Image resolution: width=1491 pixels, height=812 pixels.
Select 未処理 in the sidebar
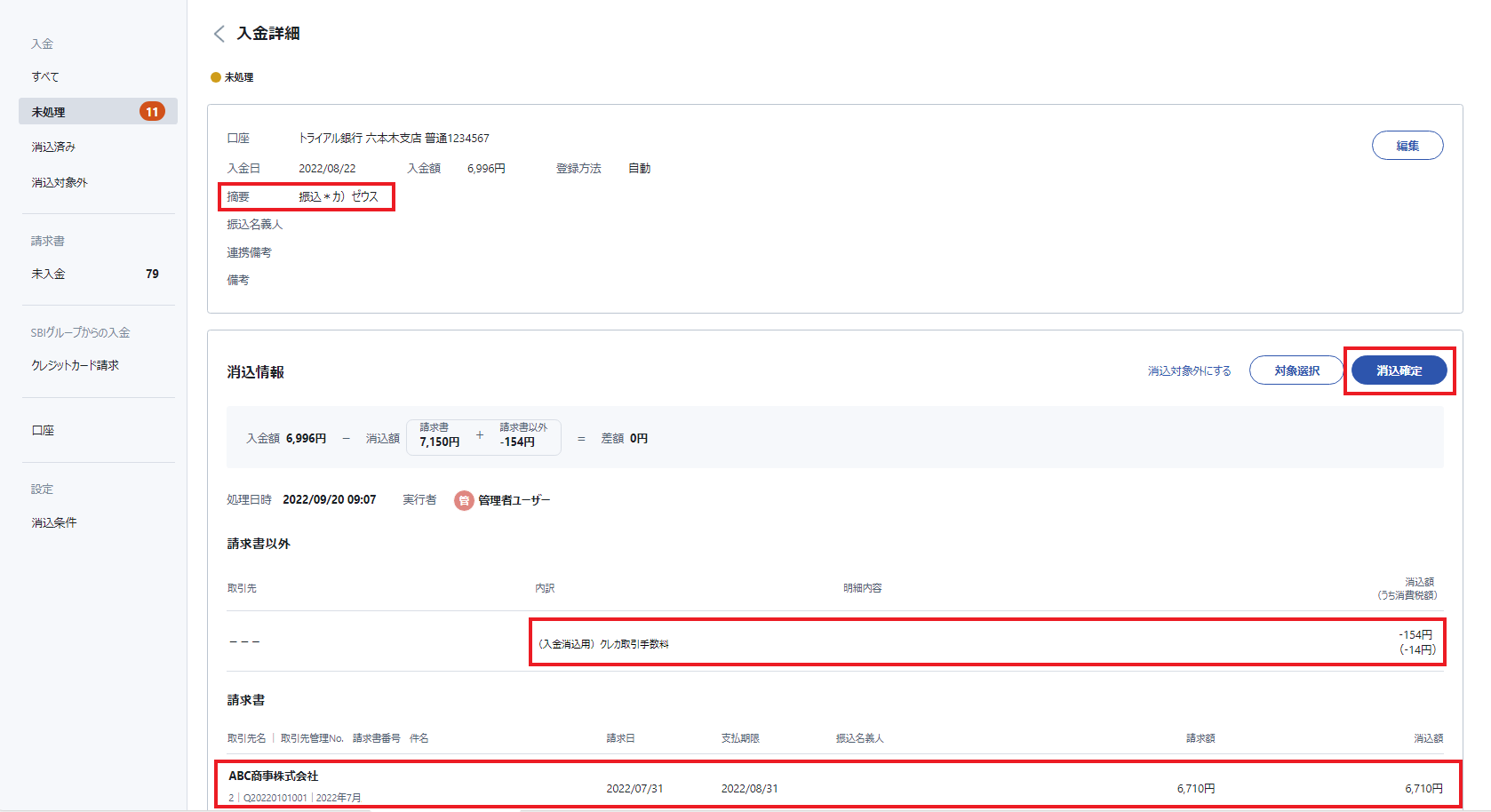(x=49, y=112)
